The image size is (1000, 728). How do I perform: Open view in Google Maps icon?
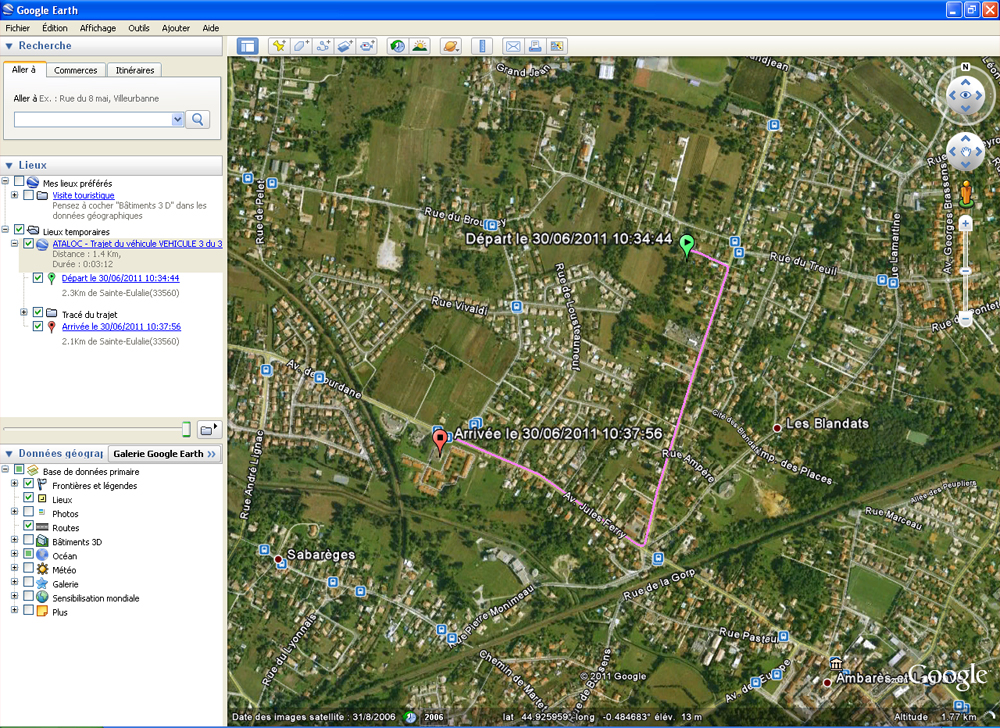click(557, 46)
